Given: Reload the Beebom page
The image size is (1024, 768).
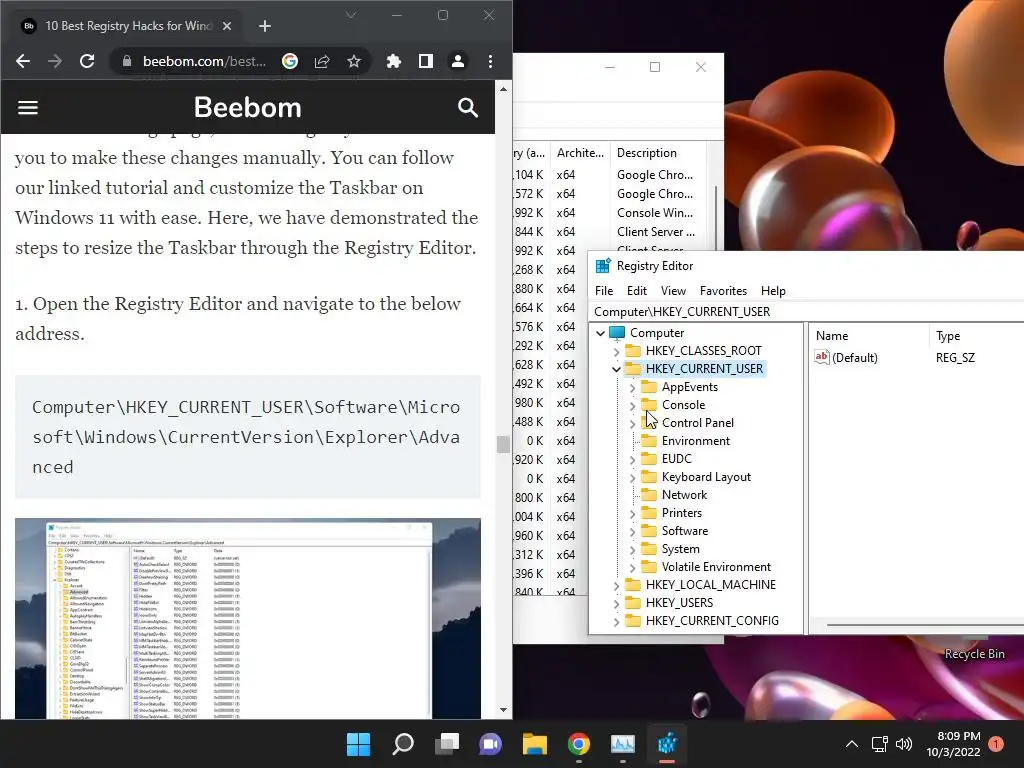Looking at the screenshot, I should pos(87,61).
